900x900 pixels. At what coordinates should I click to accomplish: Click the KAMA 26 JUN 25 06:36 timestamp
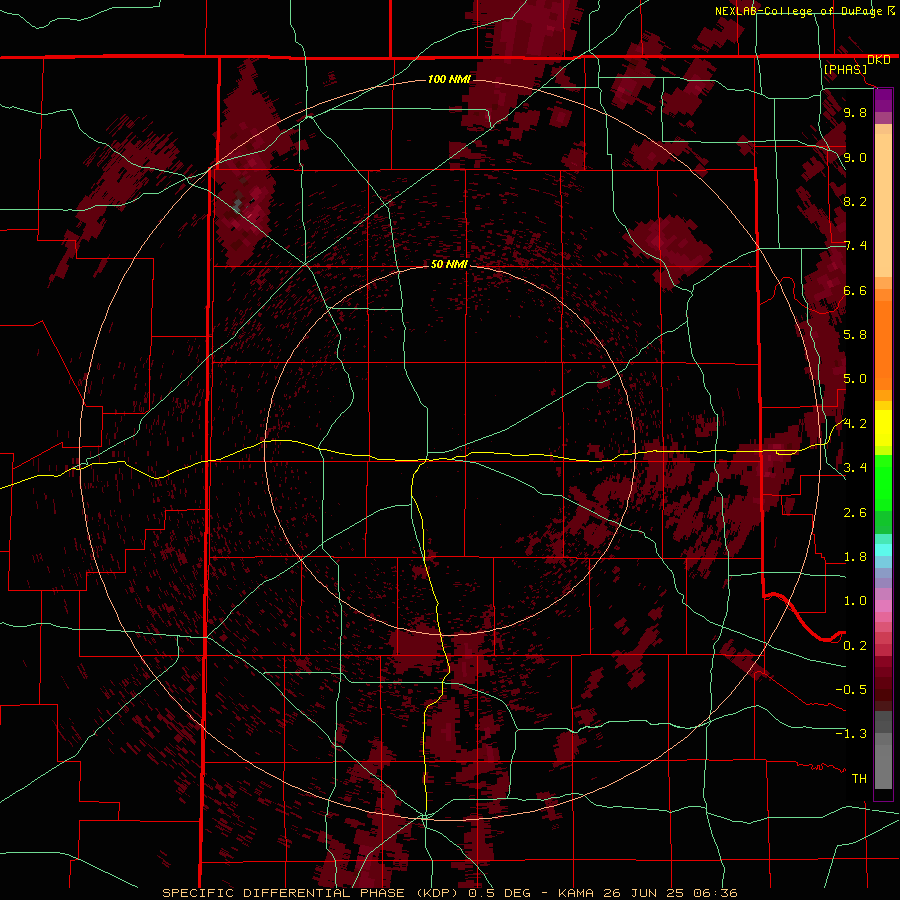pos(647,893)
